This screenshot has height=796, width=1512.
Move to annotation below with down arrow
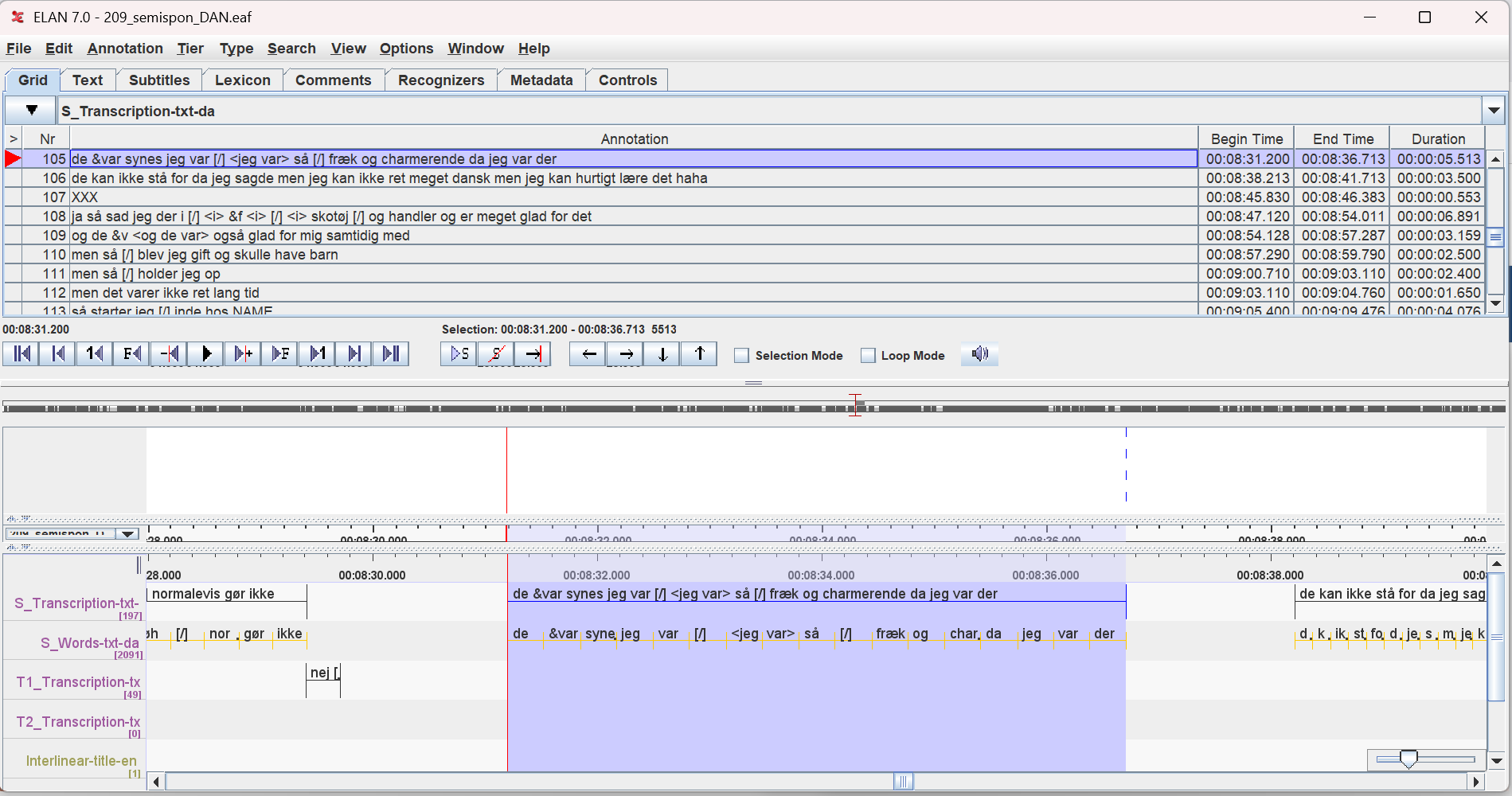[662, 354]
